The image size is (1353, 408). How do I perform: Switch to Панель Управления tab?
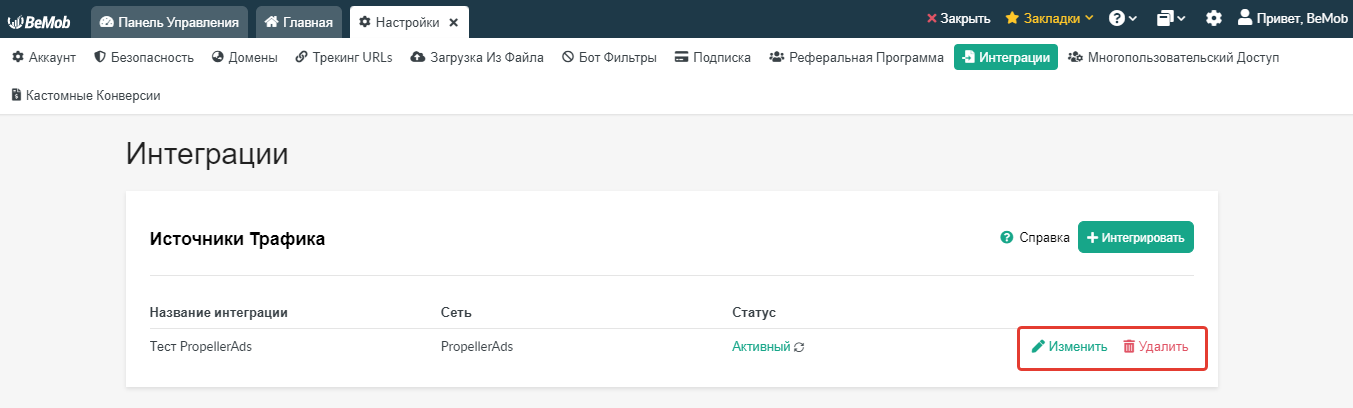169,22
